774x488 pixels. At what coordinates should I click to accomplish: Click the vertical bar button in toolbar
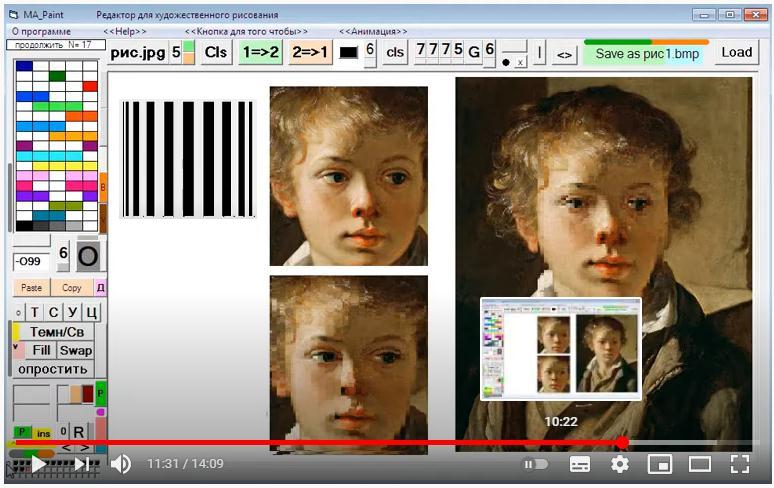coord(539,52)
